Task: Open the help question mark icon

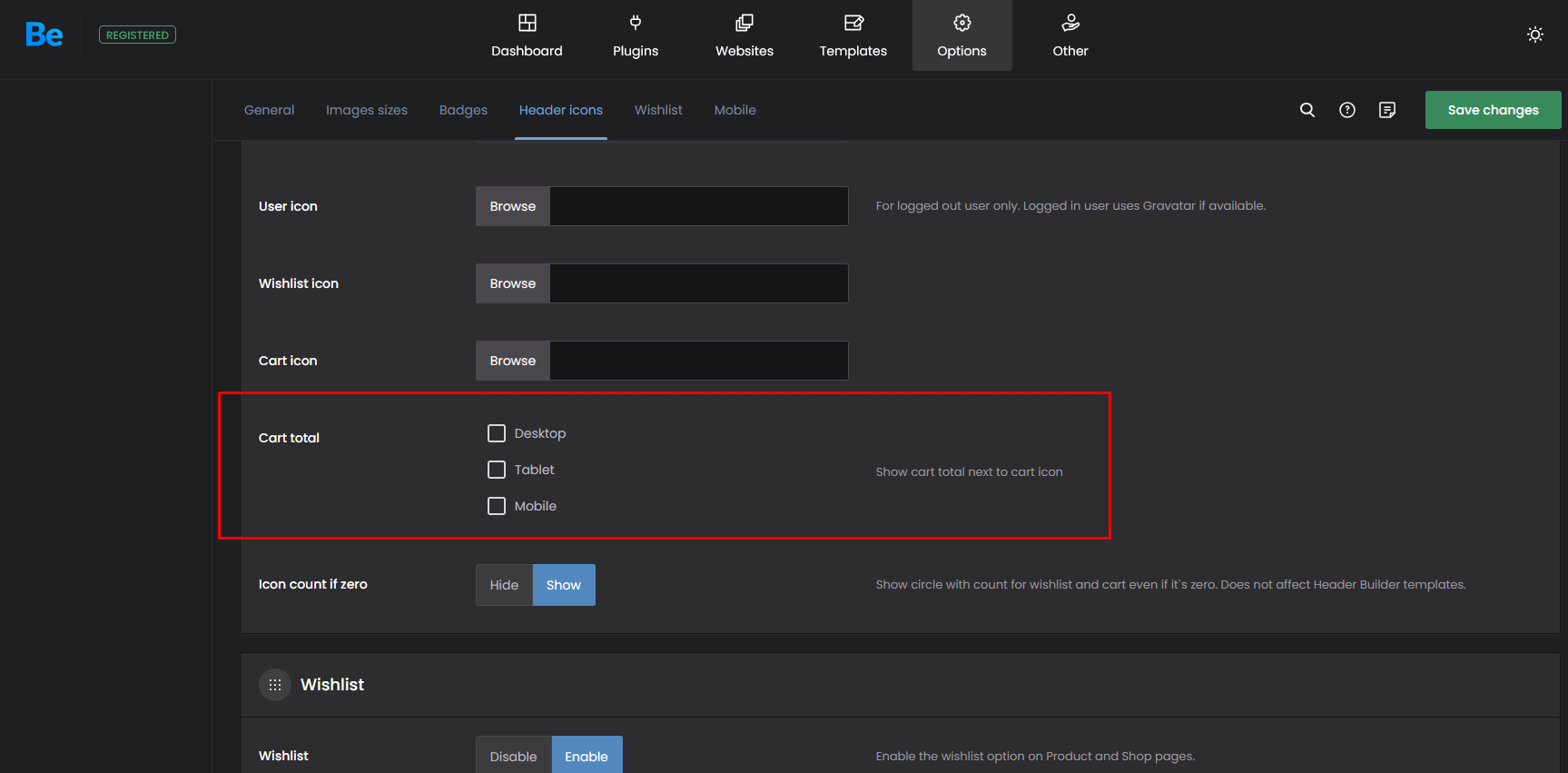Action: (x=1346, y=110)
